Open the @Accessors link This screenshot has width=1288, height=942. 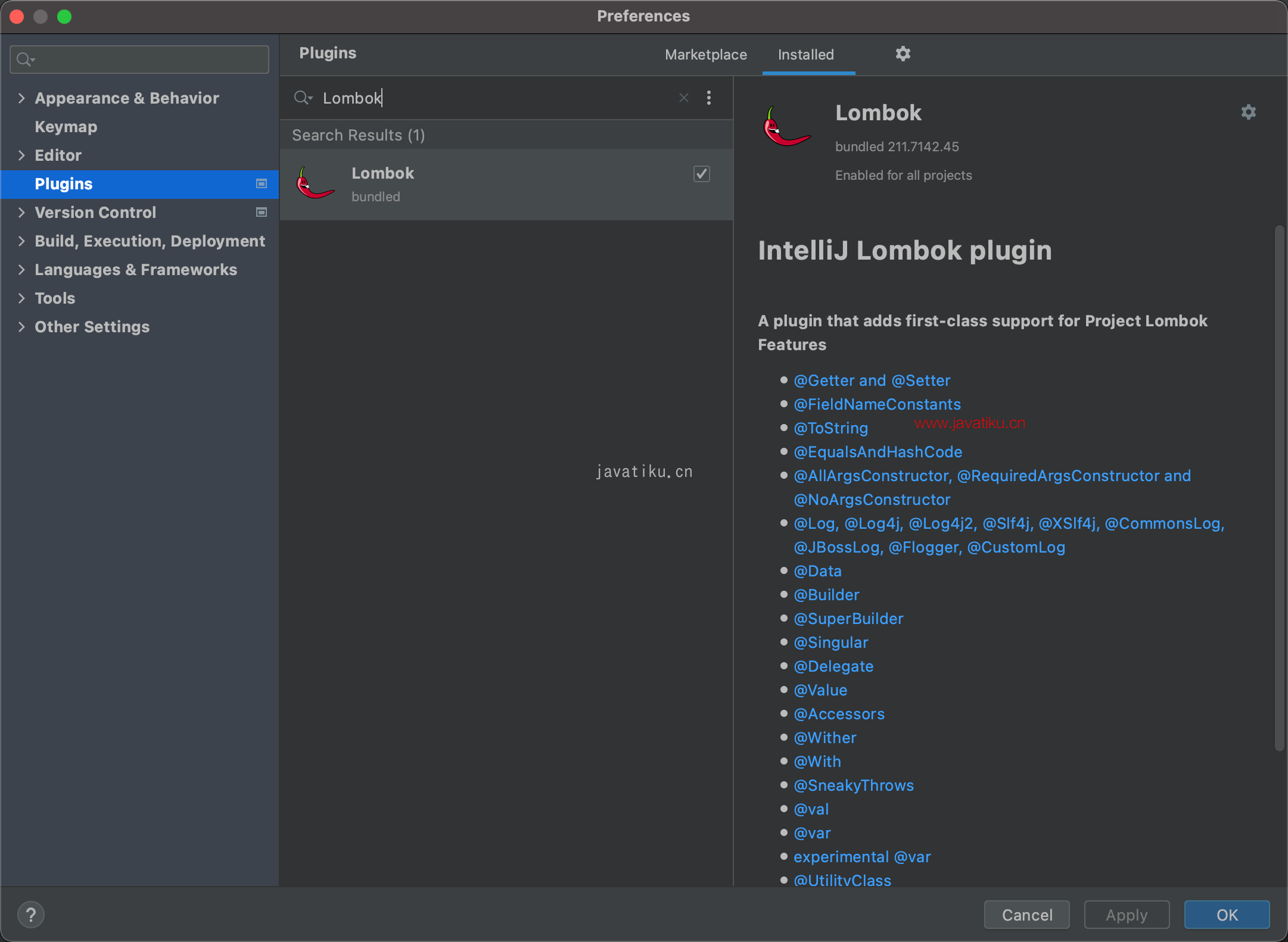tap(839, 714)
